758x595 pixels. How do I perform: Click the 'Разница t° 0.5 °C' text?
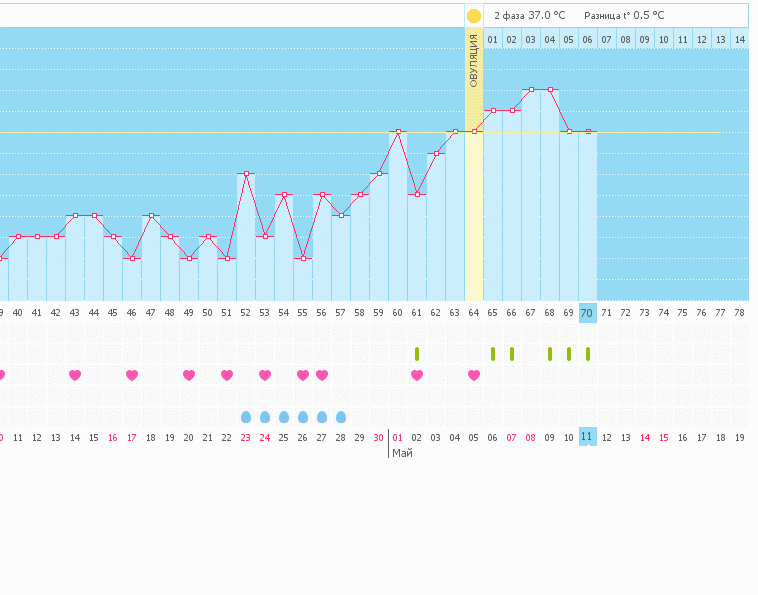pyautogui.click(x=624, y=16)
